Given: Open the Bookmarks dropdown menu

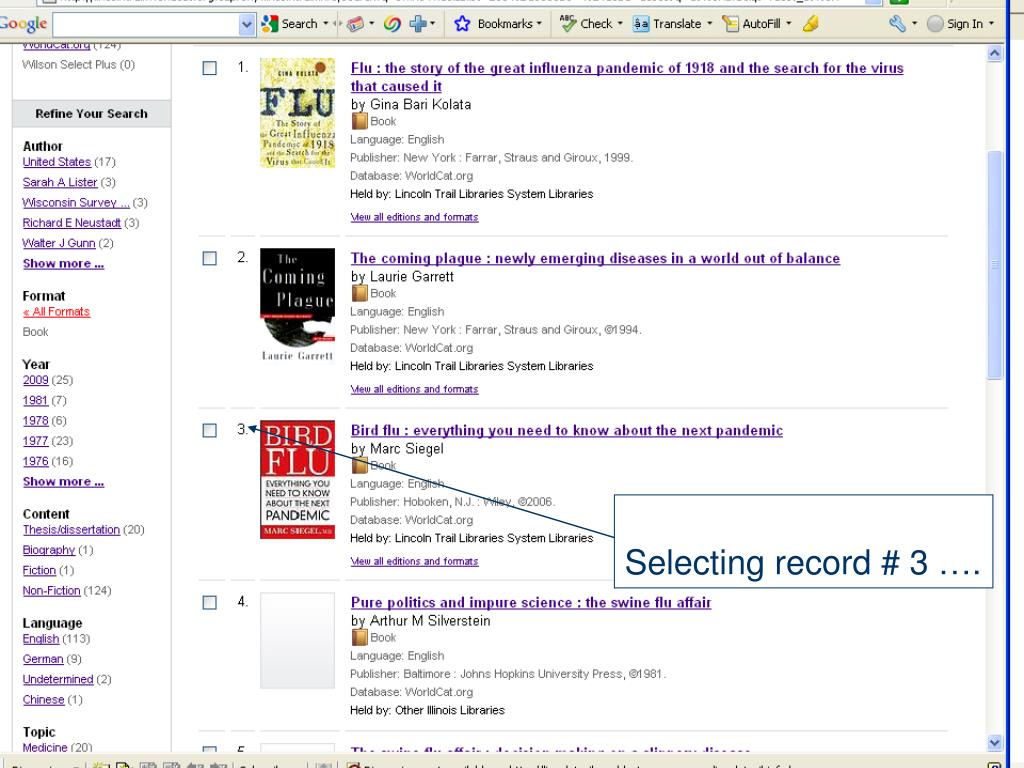Looking at the screenshot, I should (539, 24).
